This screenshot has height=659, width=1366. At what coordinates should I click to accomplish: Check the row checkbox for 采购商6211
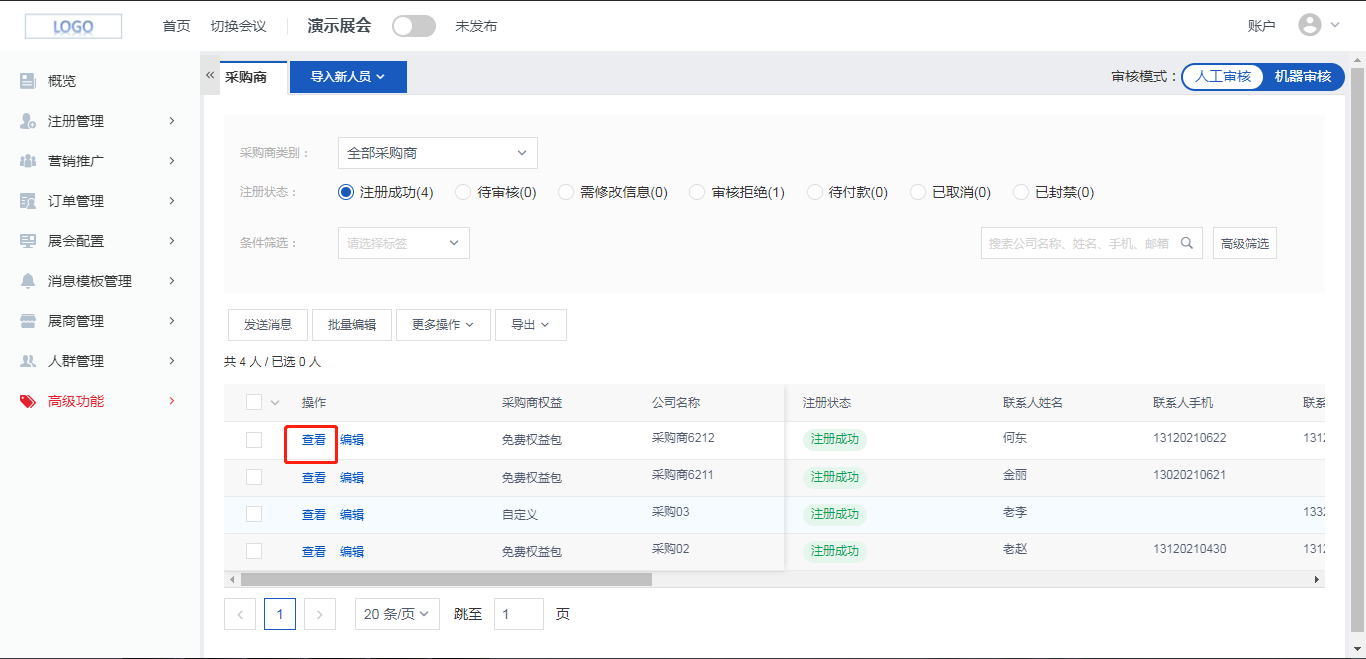coord(254,477)
